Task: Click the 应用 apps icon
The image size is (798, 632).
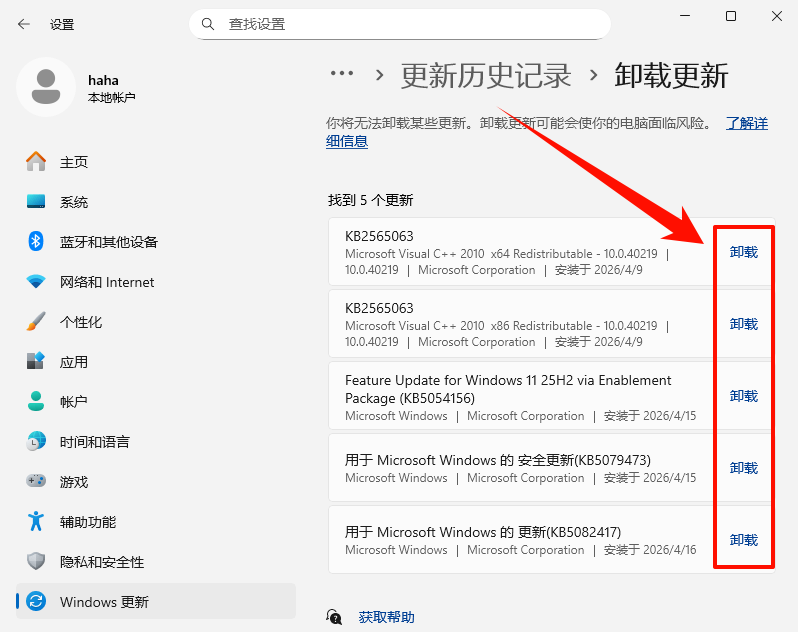Action: click(36, 361)
